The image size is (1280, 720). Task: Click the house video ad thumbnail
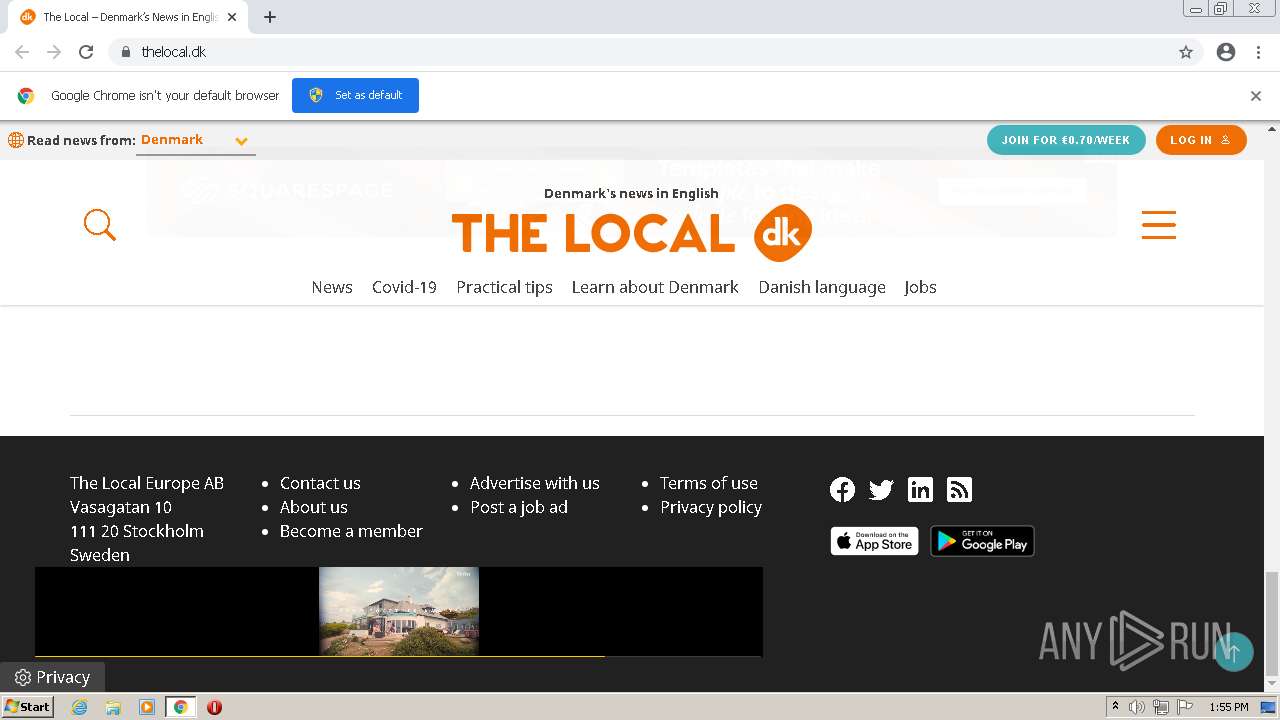pyautogui.click(x=399, y=611)
